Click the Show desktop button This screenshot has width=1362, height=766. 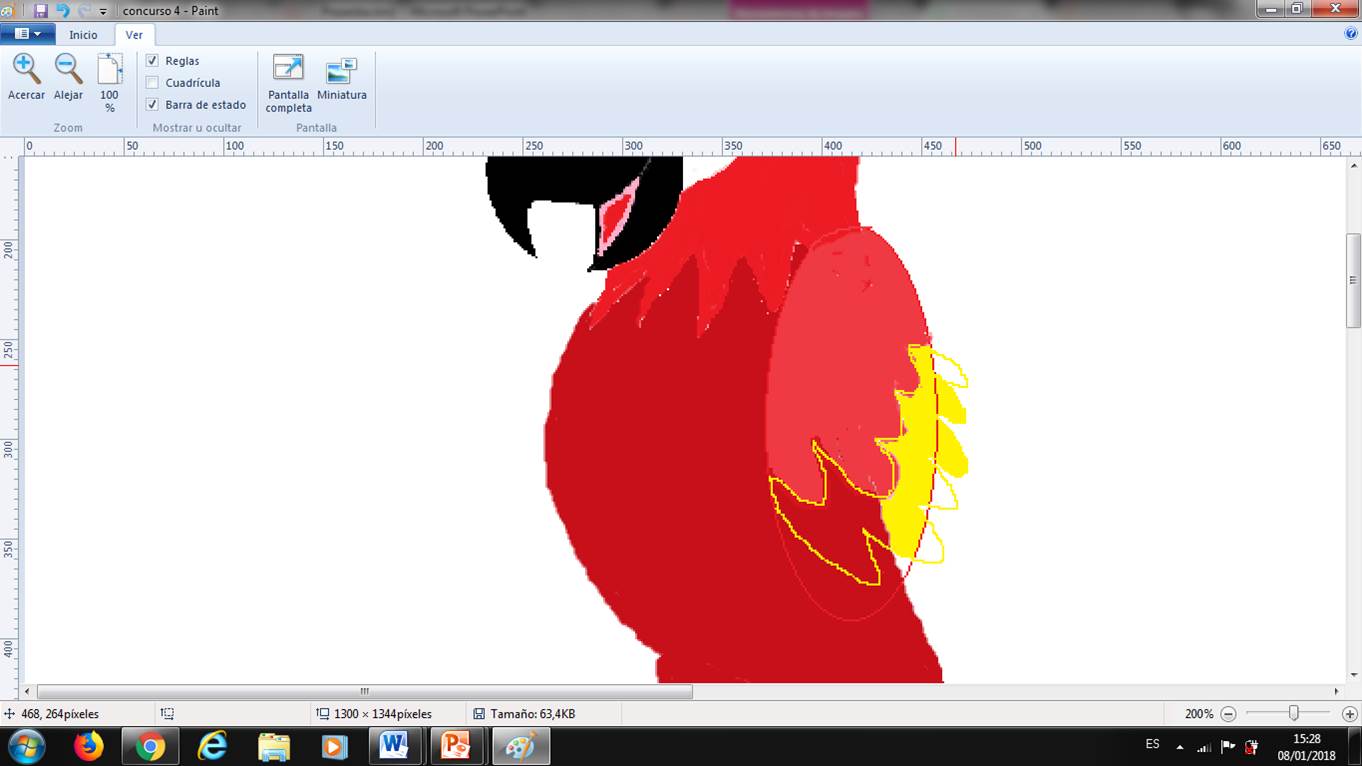(x=1354, y=746)
